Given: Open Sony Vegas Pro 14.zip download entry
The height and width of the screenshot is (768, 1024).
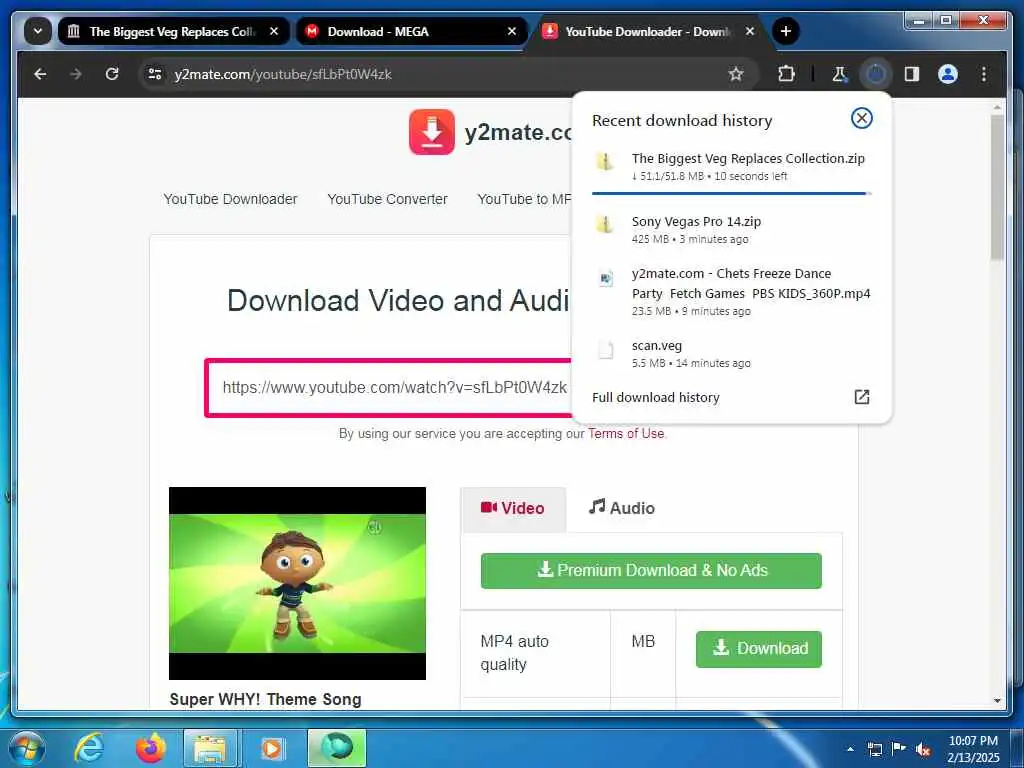Looking at the screenshot, I should [x=731, y=230].
